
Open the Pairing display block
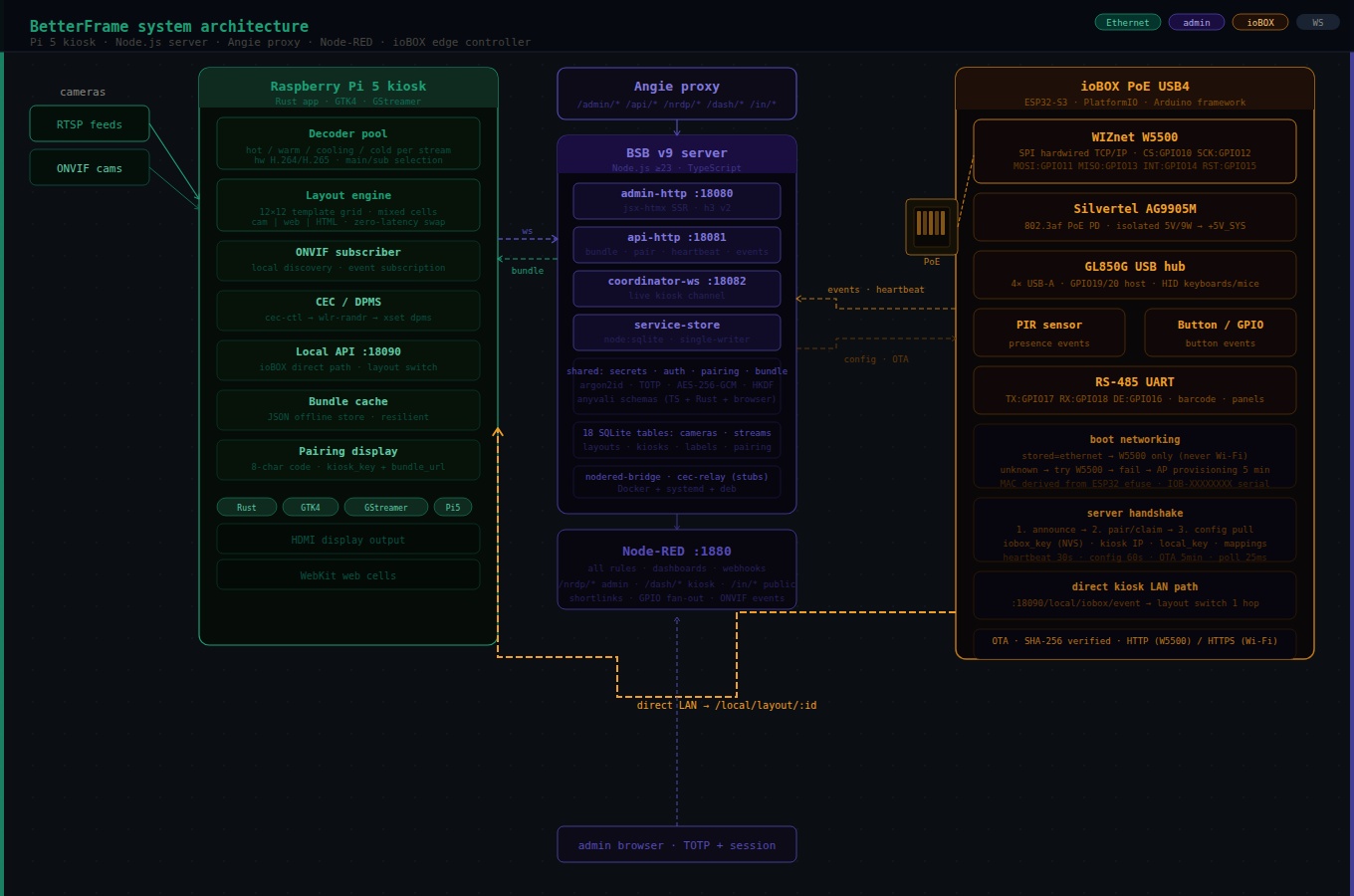348,460
